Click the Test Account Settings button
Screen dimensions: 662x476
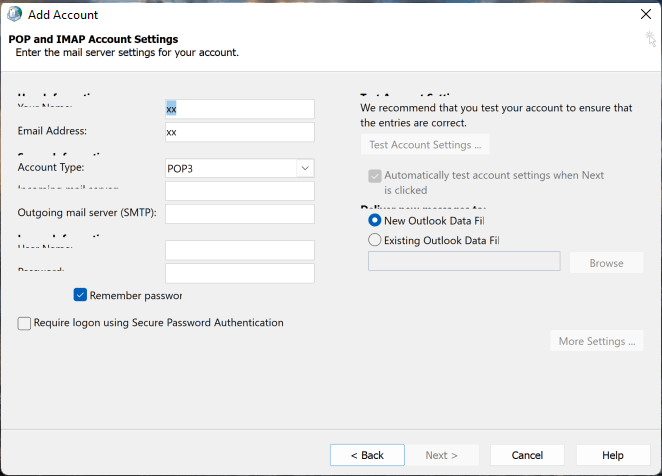coord(425,145)
